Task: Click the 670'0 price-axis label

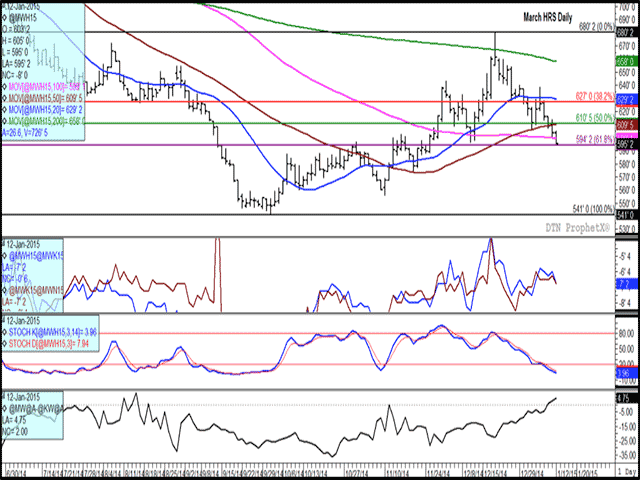Action: (x=629, y=47)
